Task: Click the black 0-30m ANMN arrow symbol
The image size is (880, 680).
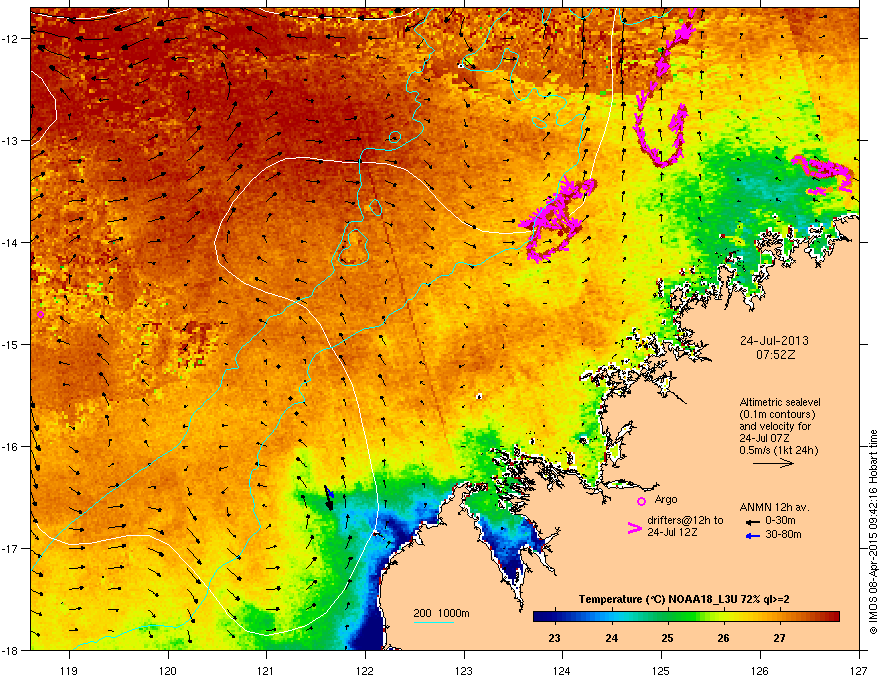Action: 752,522
